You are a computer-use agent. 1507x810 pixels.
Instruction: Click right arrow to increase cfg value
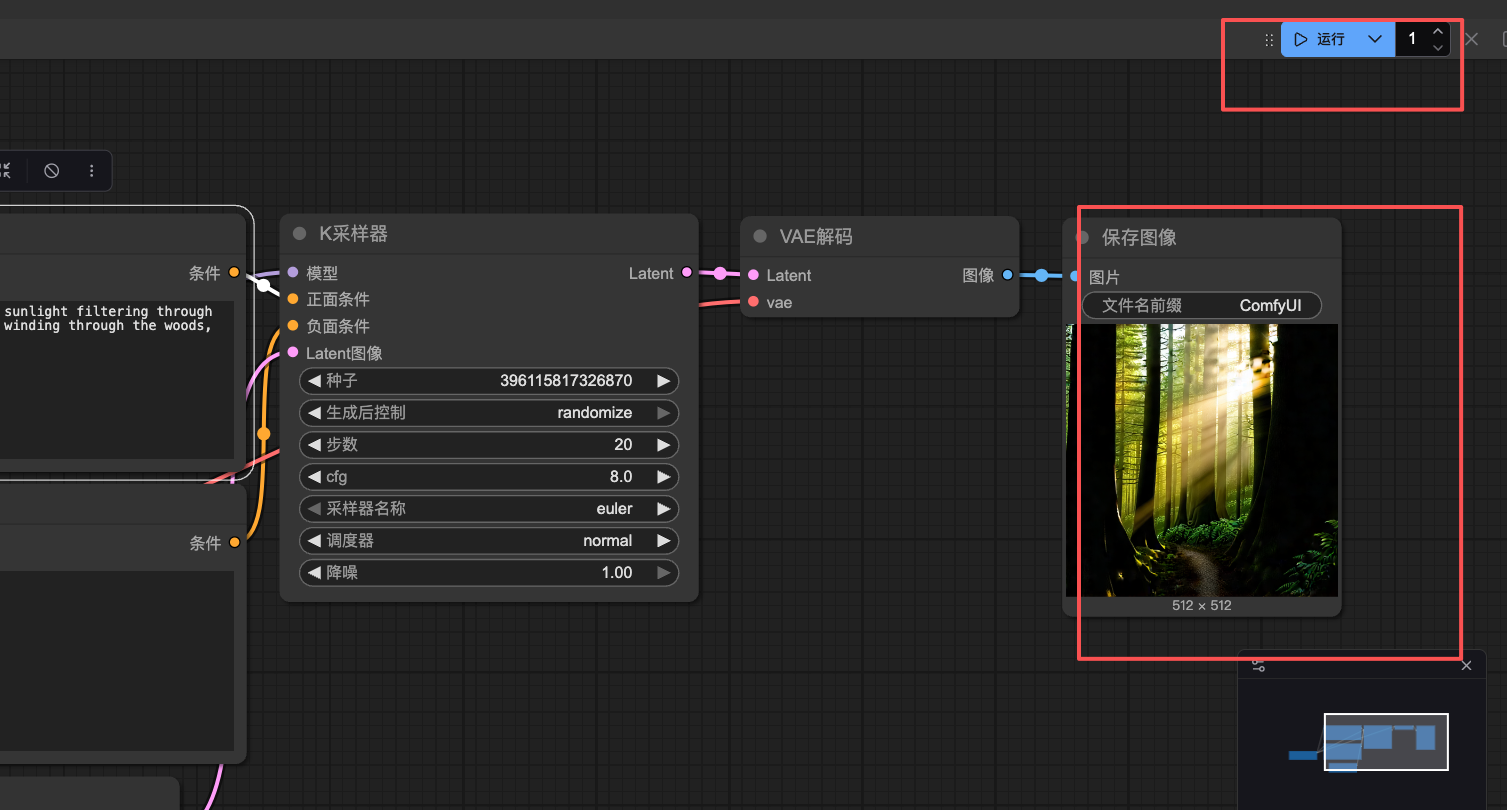[x=663, y=477]
